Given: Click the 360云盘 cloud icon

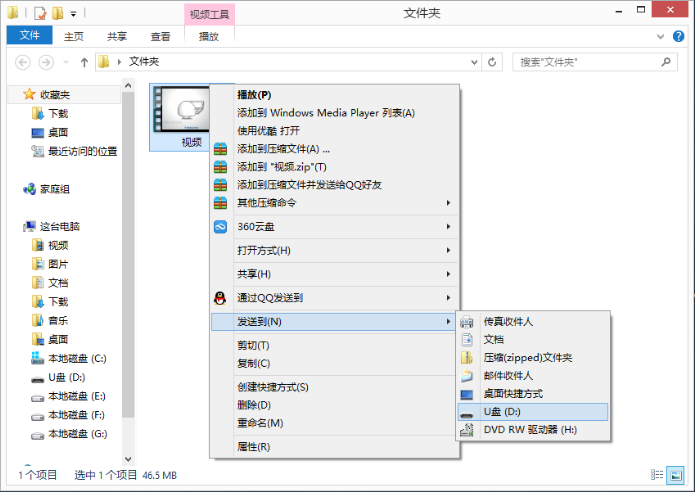Looking at the screenshot, I should pos(220,227).
